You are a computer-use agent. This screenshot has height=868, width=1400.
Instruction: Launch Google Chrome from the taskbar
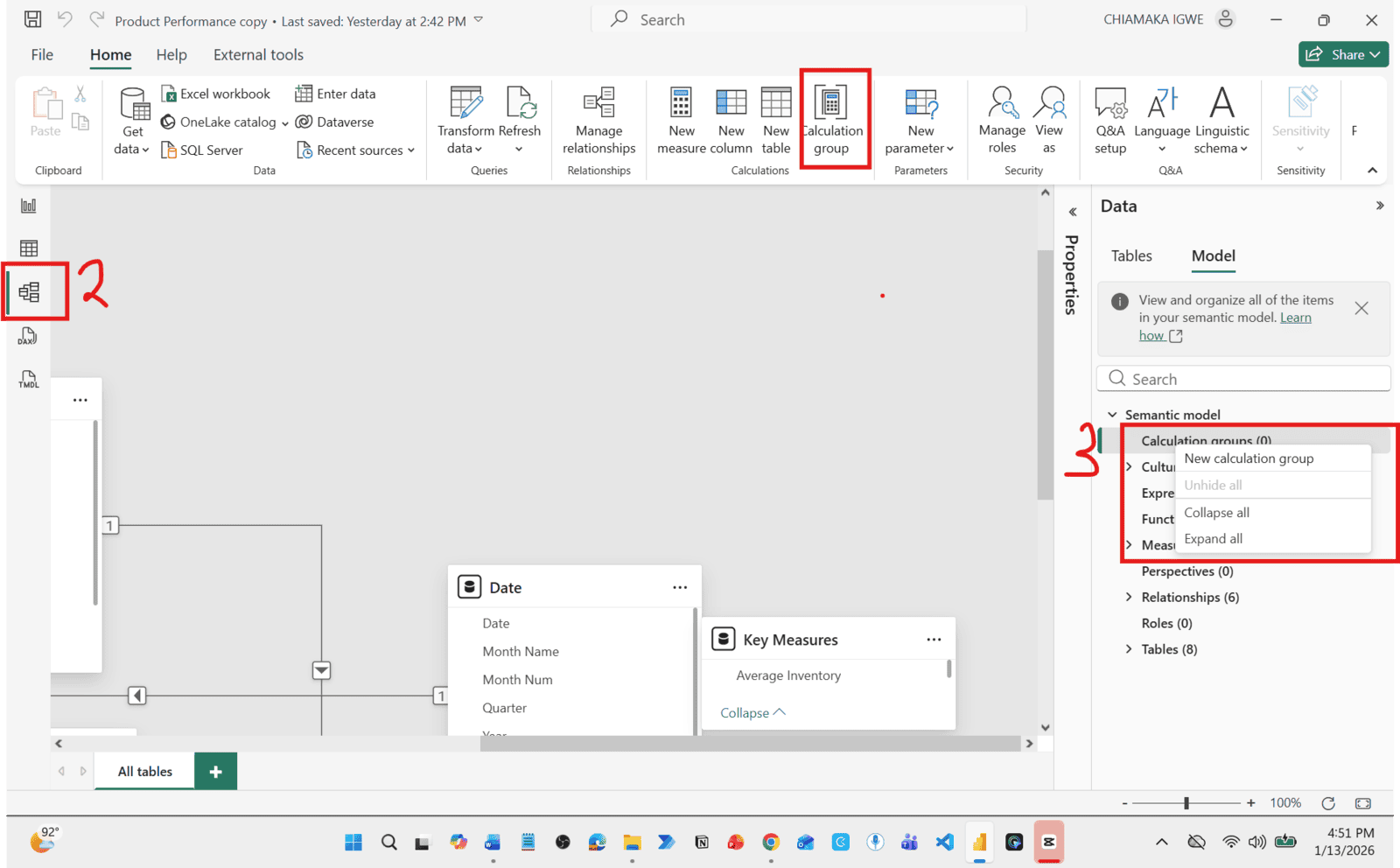click(x=770, y=842)
